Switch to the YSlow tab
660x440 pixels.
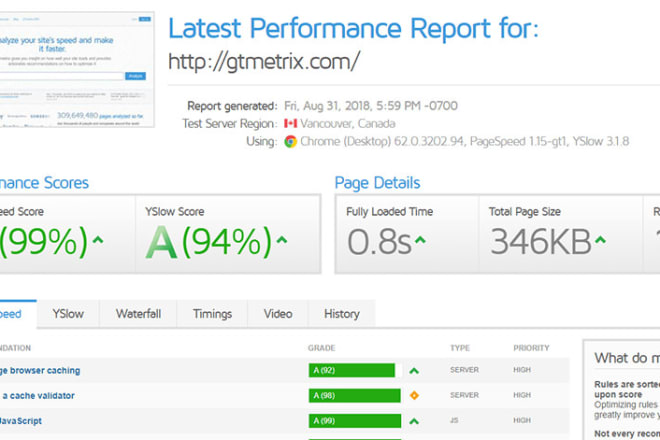[68, 314]
